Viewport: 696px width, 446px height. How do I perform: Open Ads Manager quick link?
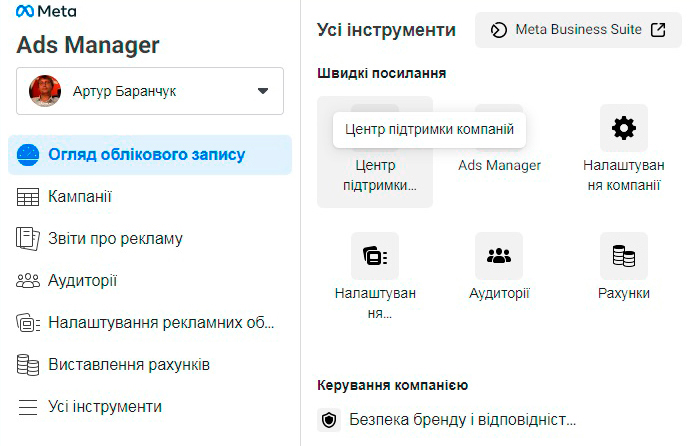pyautogui.click(x=499, y=164)
